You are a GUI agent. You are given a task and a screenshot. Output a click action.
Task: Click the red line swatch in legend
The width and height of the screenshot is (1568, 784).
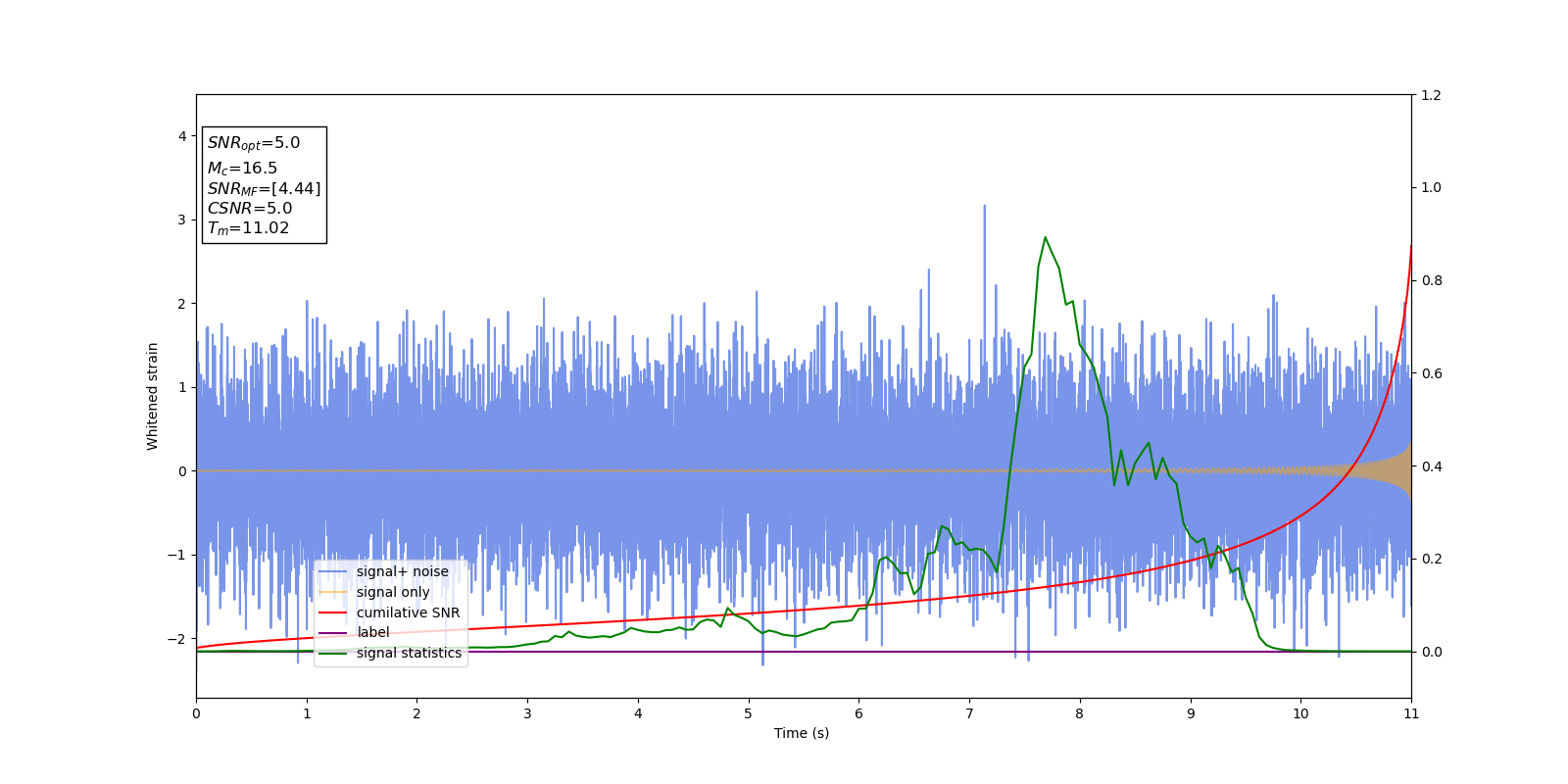click(333, 612)
